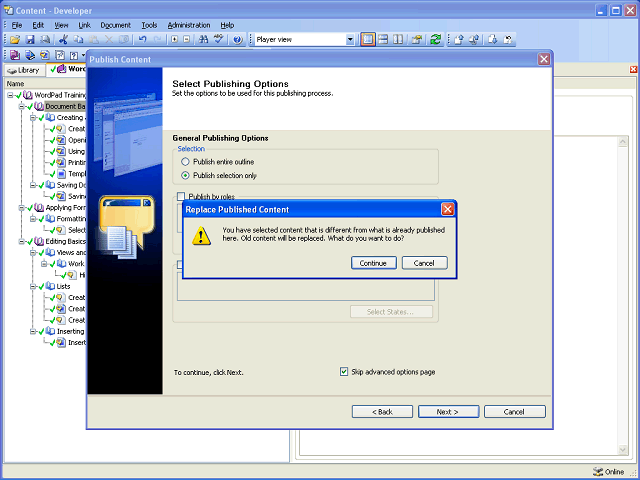Click Cancel in Replace Published Content dialog
Image resolution: width=640 pixels, height=480 pixels.
click(424, 263)
